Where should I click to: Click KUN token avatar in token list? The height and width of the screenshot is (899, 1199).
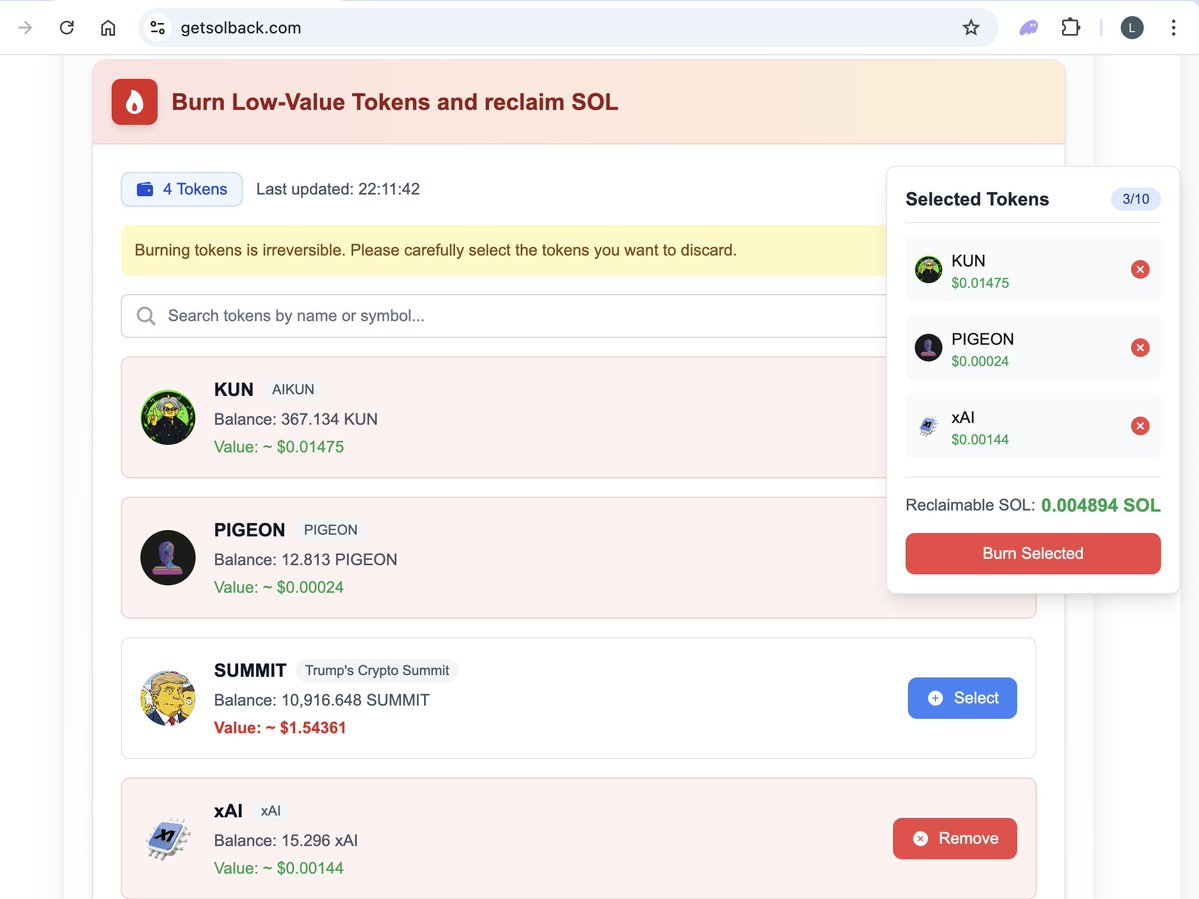click(168, 417)
